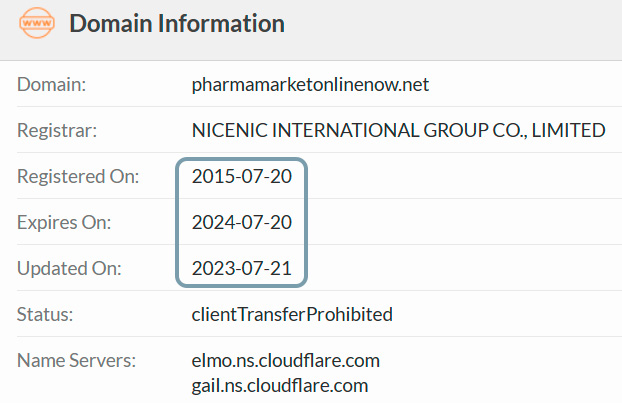Viewport: 622px width, 403px height.
Task: Click the LIMITED word in registrar name
Action: click(568, 130)
